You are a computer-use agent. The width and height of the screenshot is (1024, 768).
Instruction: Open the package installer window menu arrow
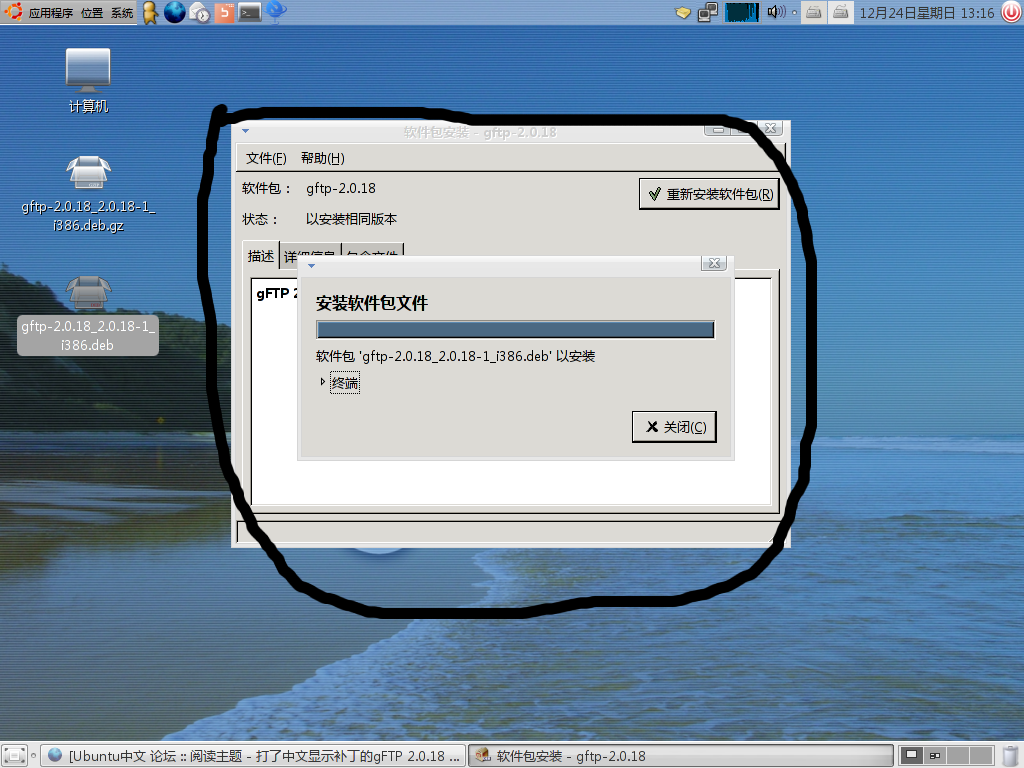[x=246, y=131]
